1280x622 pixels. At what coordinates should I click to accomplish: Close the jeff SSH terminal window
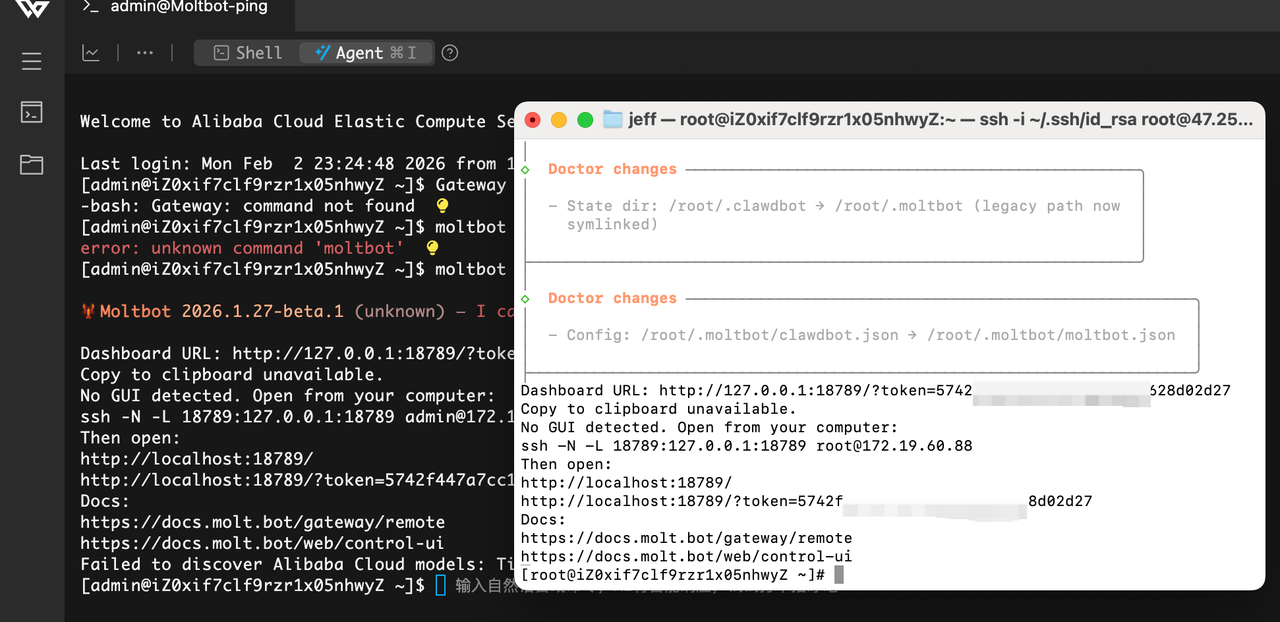pyautogui.click(x=533, y=120)
